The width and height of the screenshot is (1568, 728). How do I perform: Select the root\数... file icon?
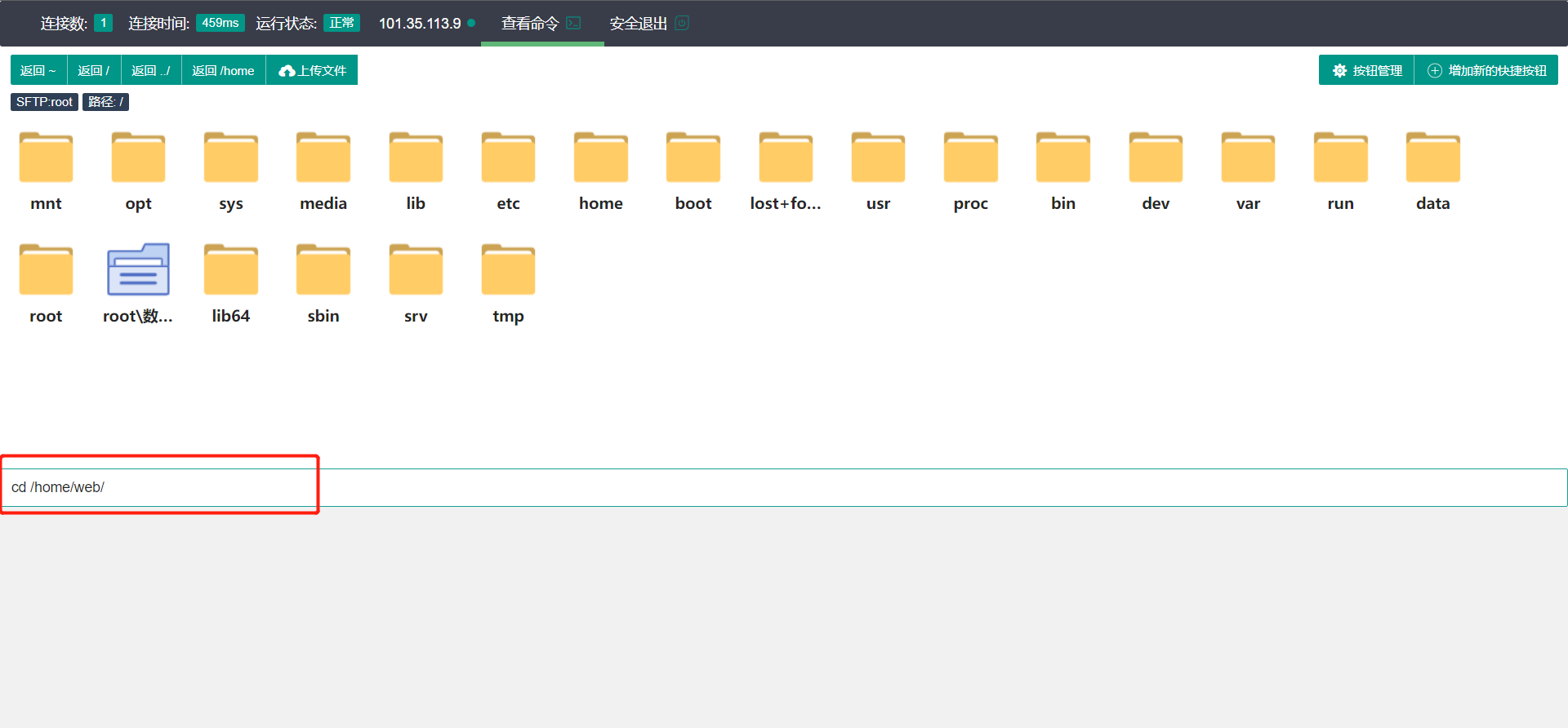point(138,269)
